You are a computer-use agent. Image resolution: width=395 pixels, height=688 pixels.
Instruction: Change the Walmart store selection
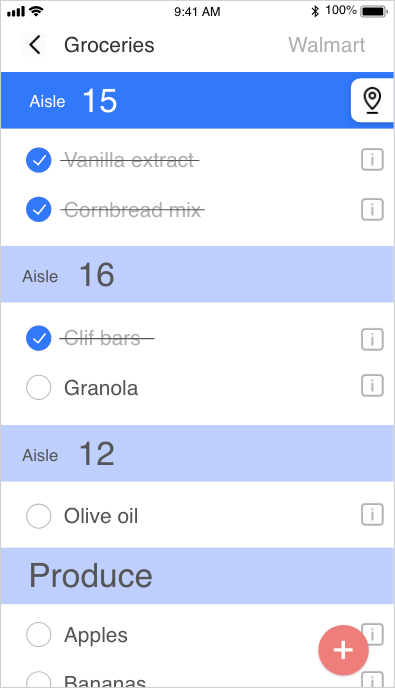tap(327, 45)
